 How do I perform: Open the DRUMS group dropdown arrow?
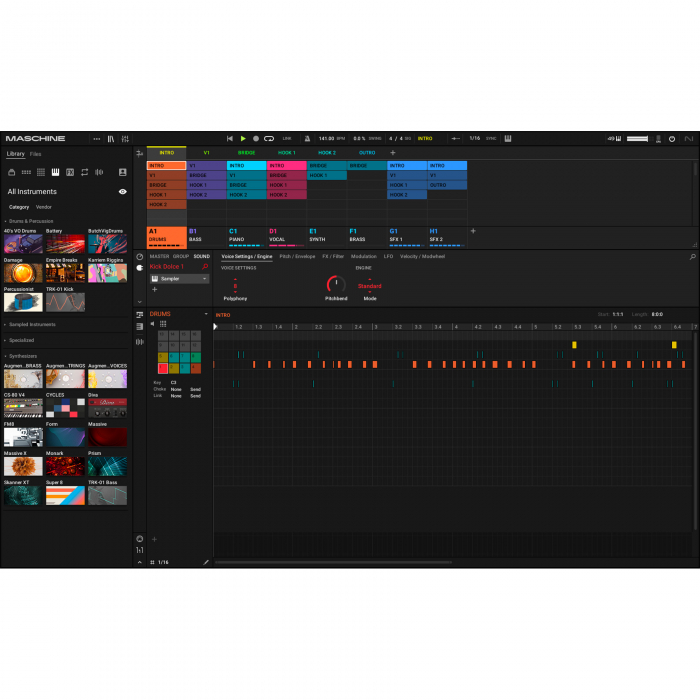(x=206, y=314)
